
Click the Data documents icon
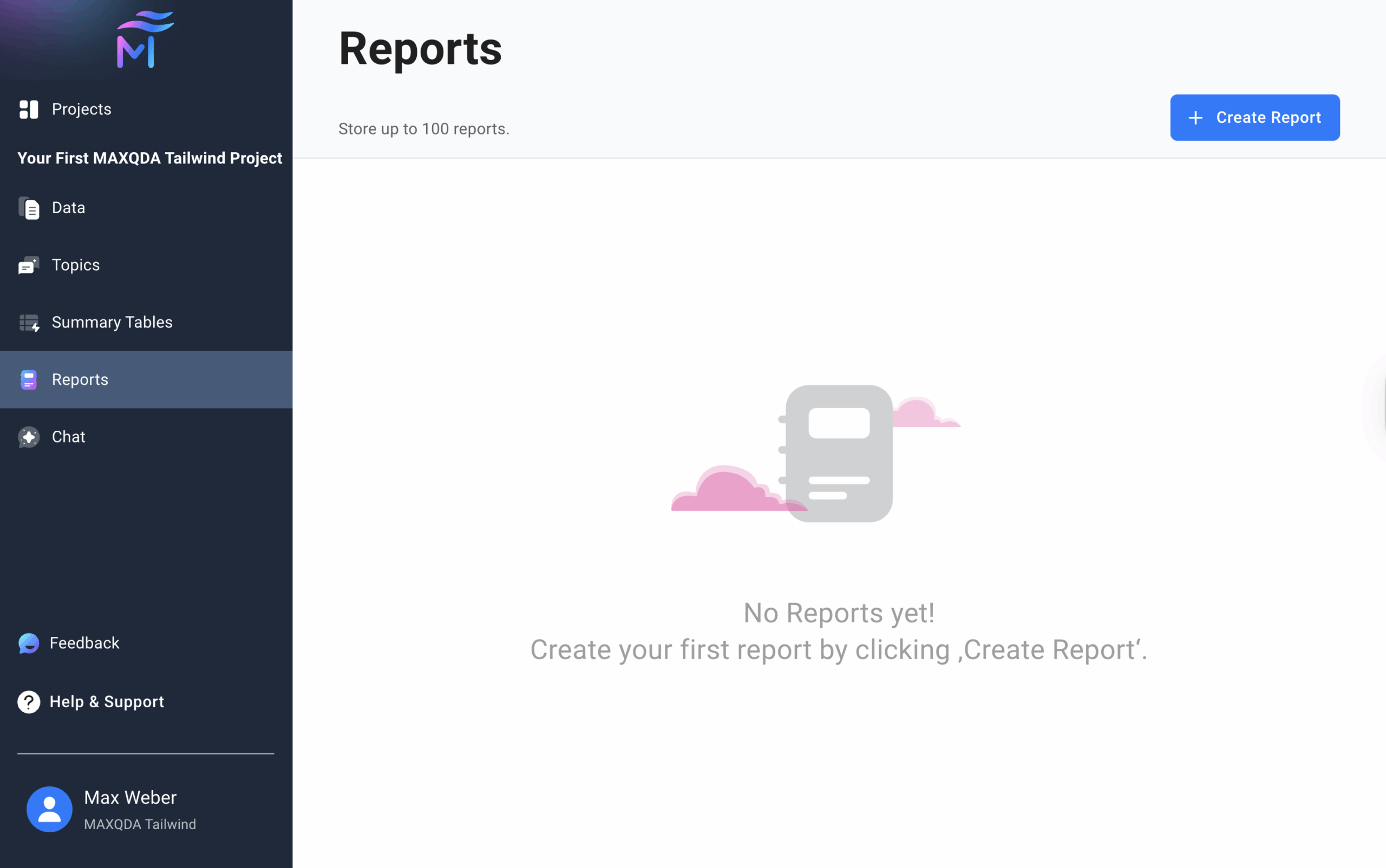click(29, 208)
